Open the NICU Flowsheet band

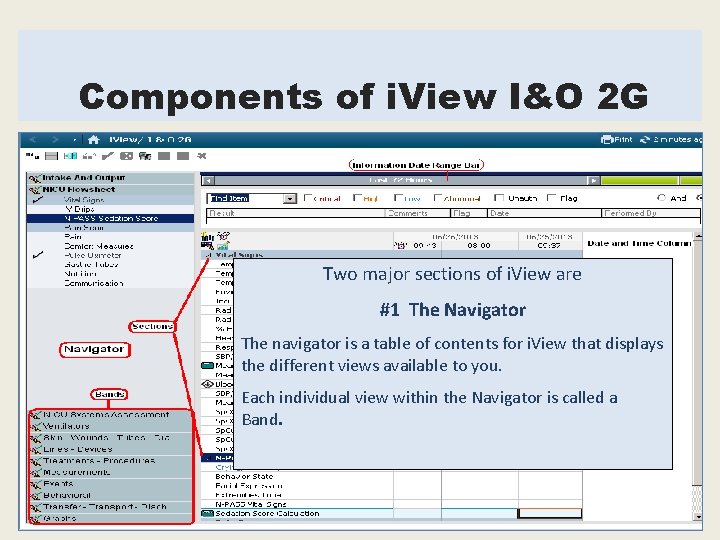pyautogui.click(x=111, y=190)
